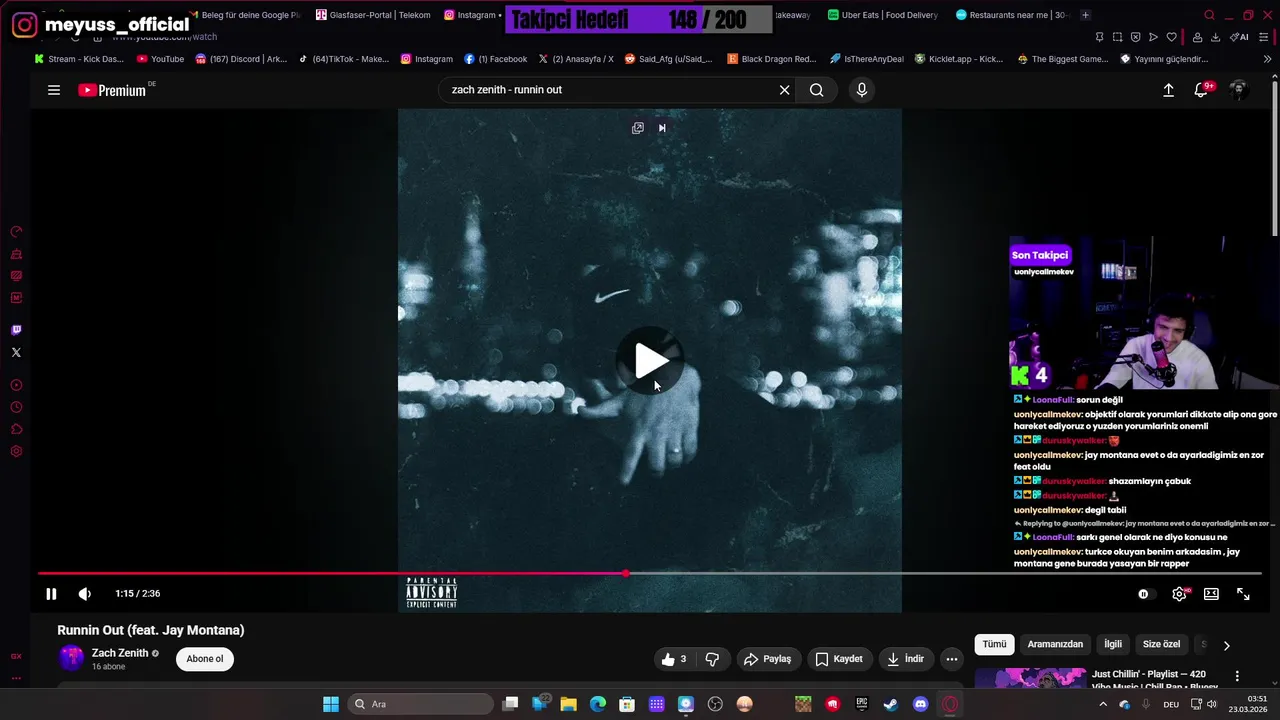Download video with İndir button
Viewport: 1280px width, 720px height.
coord(906,659)
